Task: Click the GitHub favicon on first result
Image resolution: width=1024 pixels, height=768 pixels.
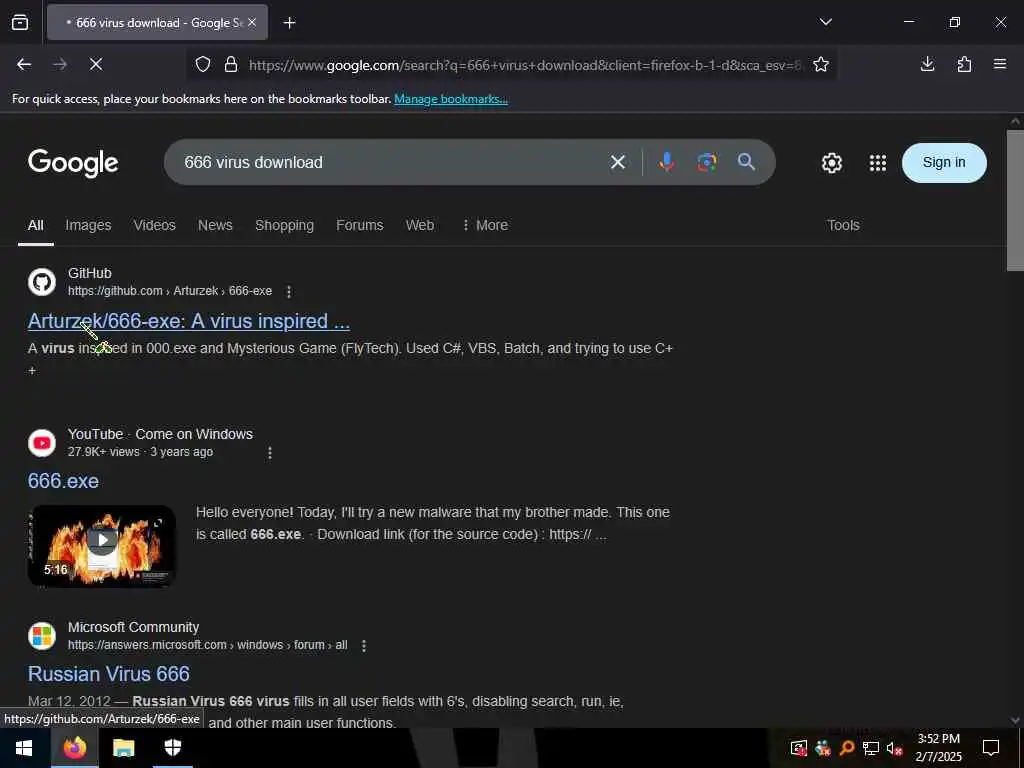Action: (42, 282)
